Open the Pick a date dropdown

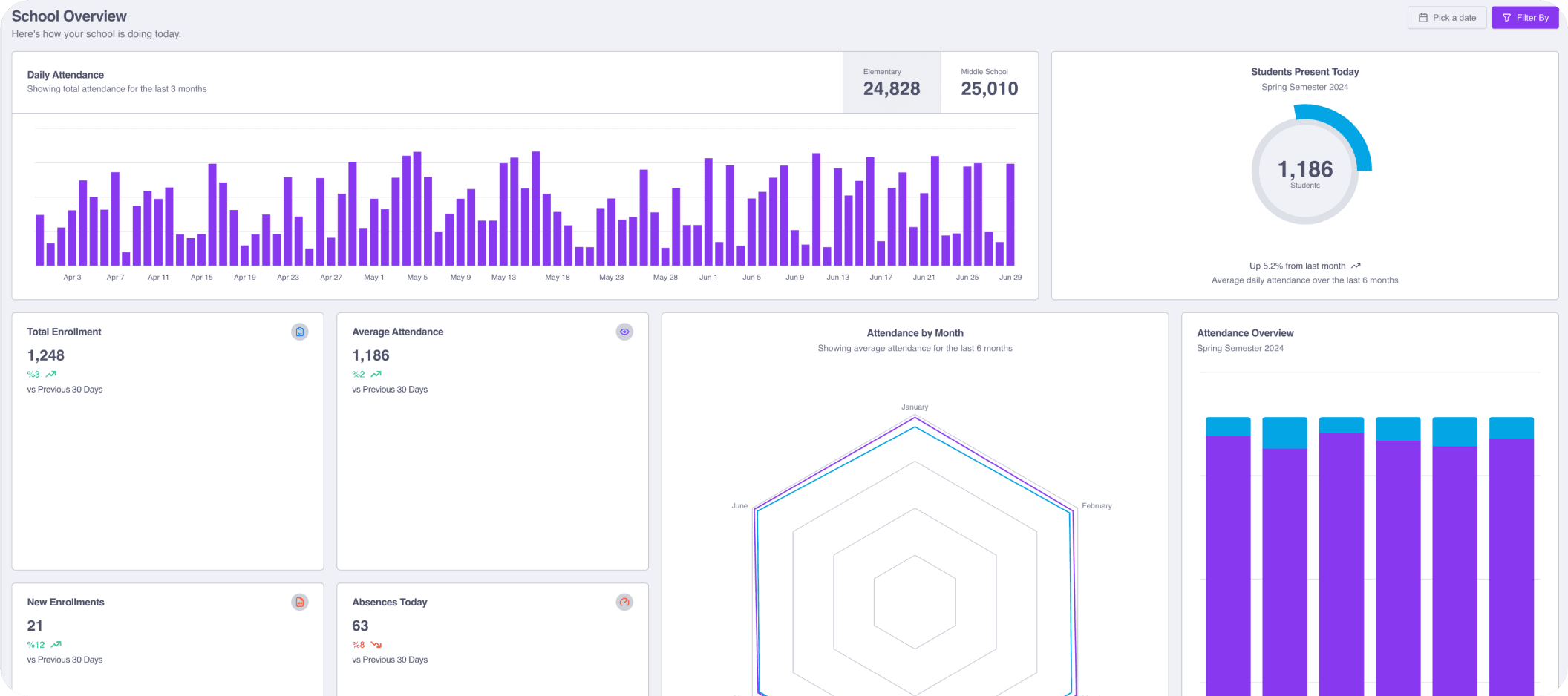click(1447, 18)
